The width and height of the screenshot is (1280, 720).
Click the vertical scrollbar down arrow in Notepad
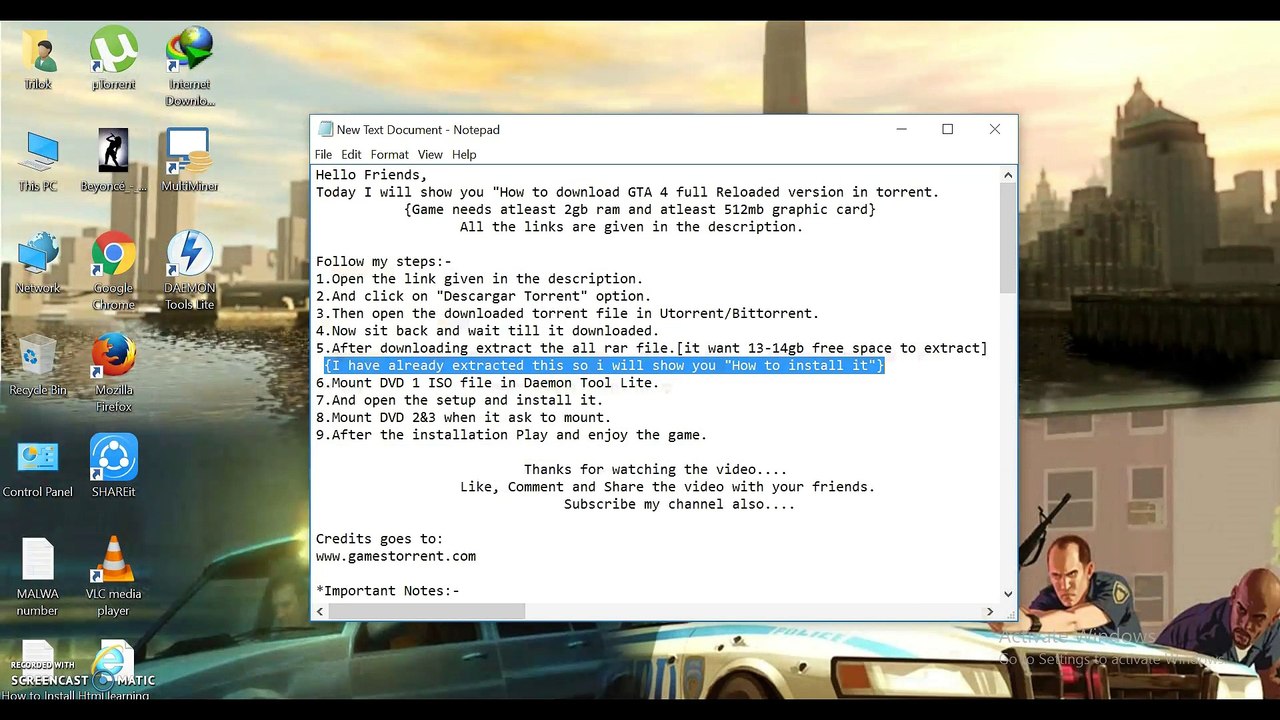(1008, 594)
